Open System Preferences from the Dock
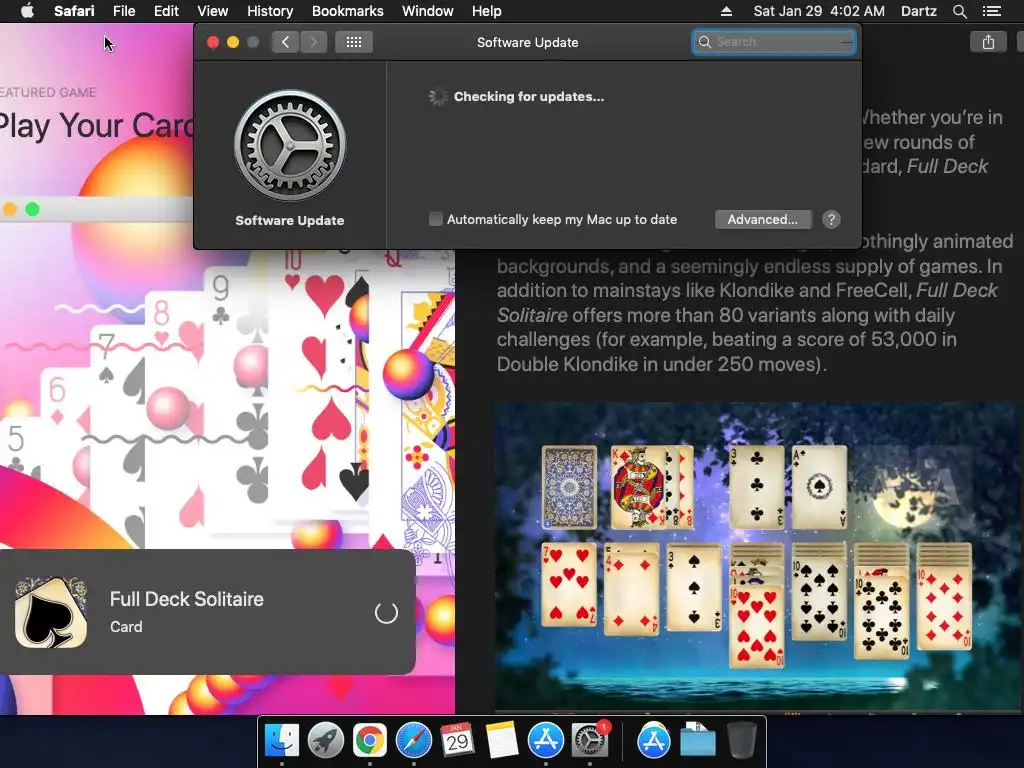Viewport: 1024px width, 768px height. click(590, 741)
